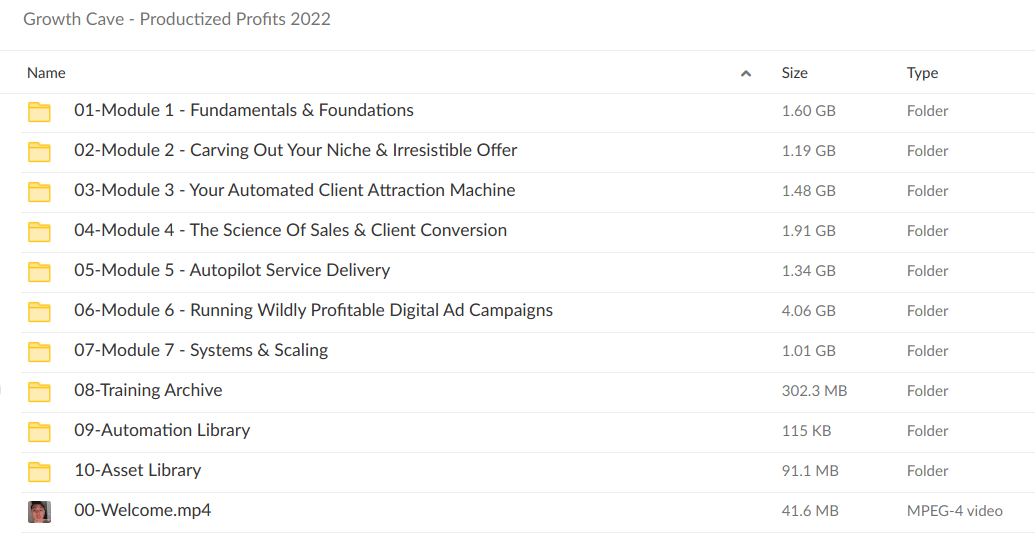Click folder icon next to Module 5 Autopilot Service Delivery
The height and width of the screenshot is (549, 1035).
click(x=39, y=271)
